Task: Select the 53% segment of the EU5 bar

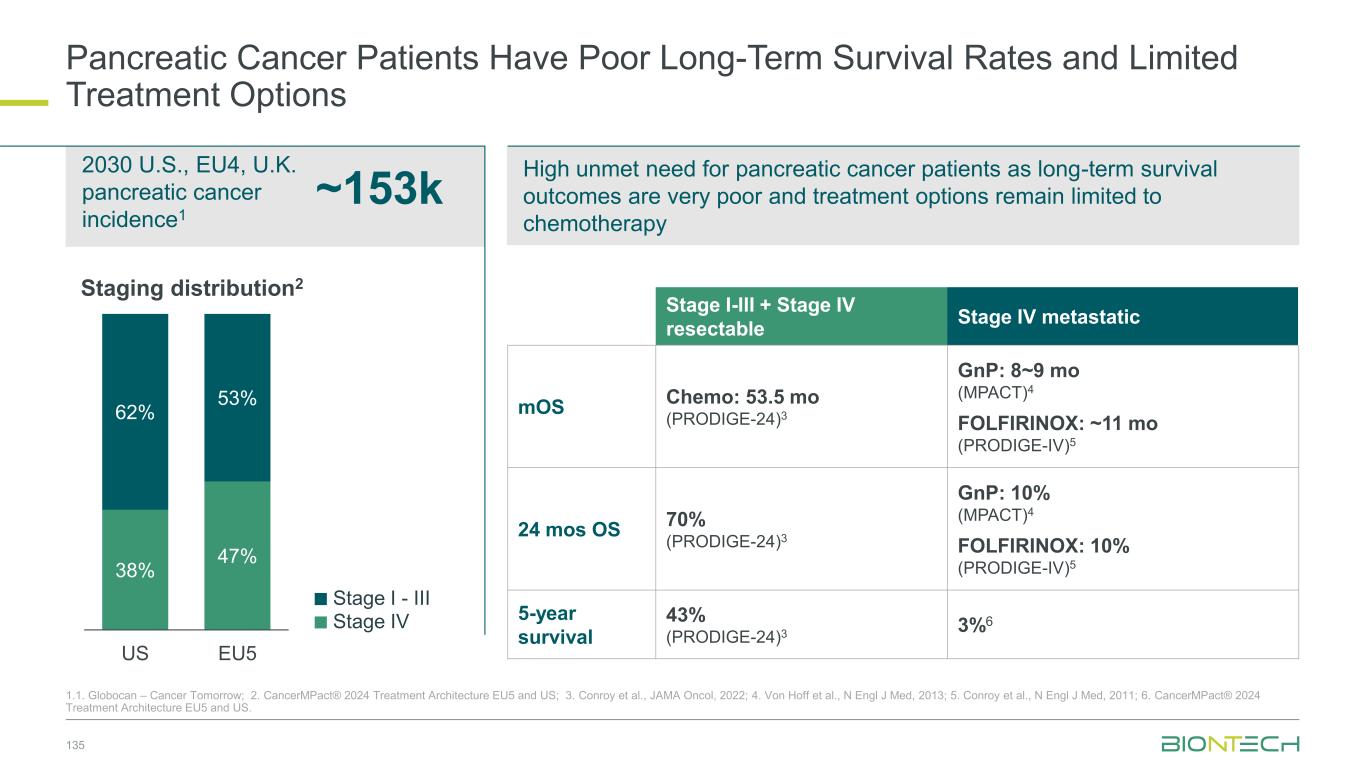Action: [237, 398]
